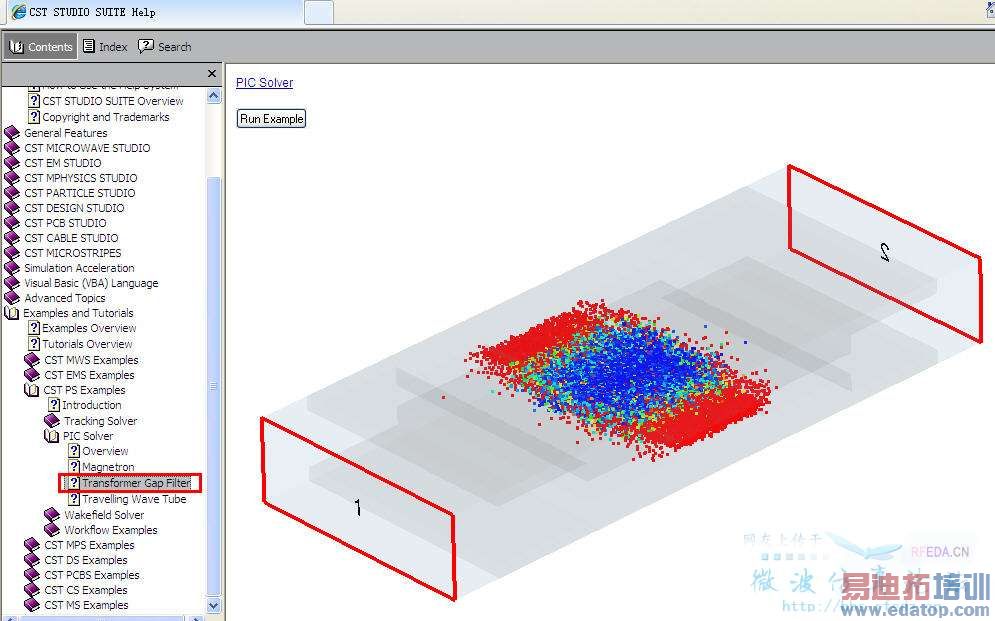Select Visual Basic (VBA) Language entry
Screen dimensions: 995x621
[x=91, y=283]
